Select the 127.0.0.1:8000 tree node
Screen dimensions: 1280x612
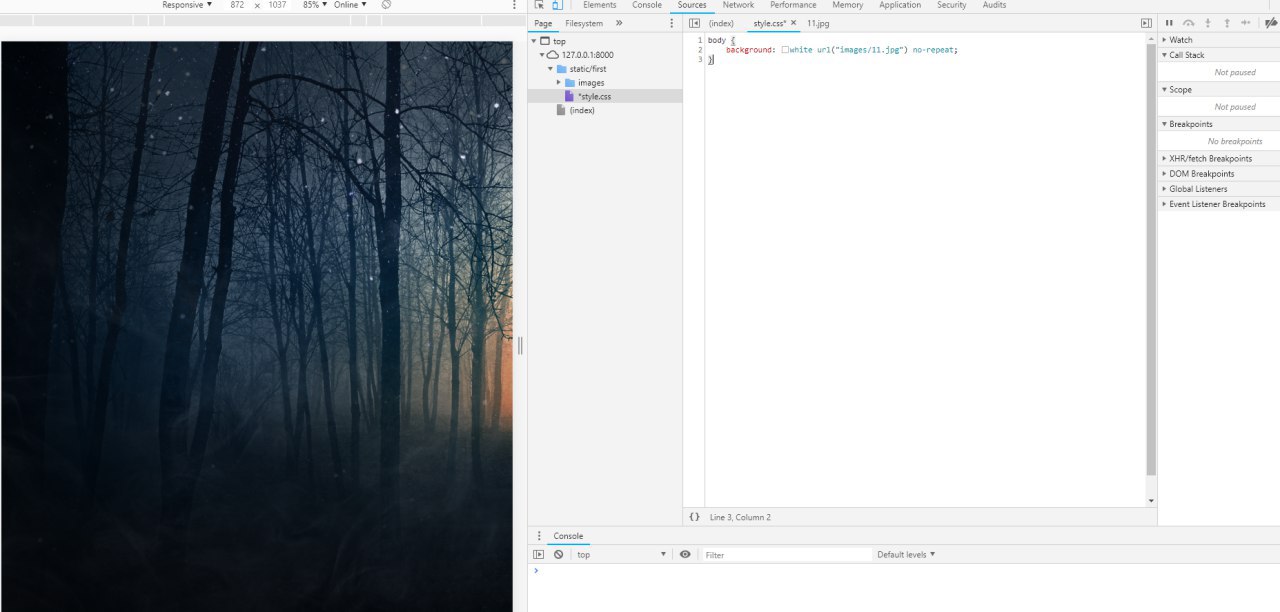[x=588, y=55]
